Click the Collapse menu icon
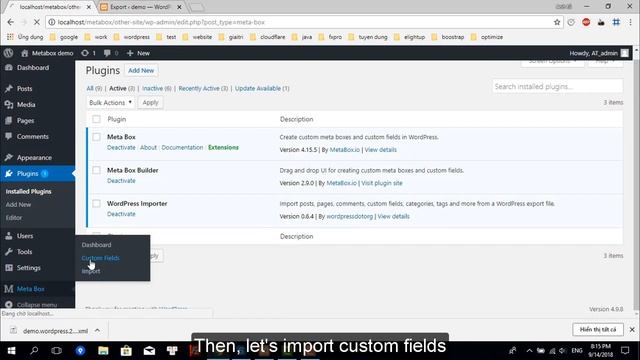Image resolution: width=640 pixels, height=360 pixels. 9,304
